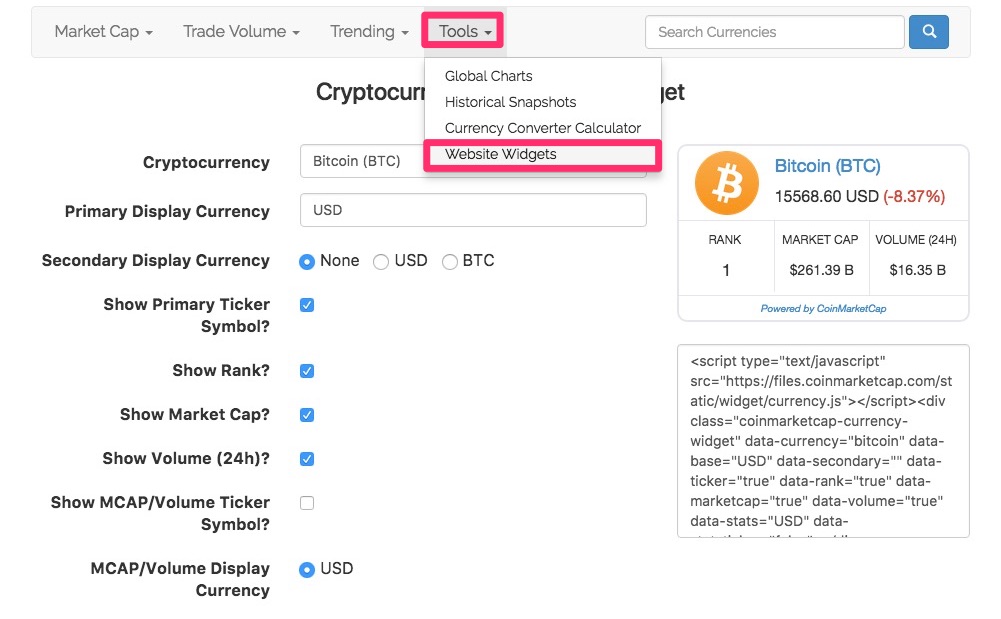This screenshot has width=1001, height=619.
Task: Click the widget embed script code box
Action: (x=823, y=441)
